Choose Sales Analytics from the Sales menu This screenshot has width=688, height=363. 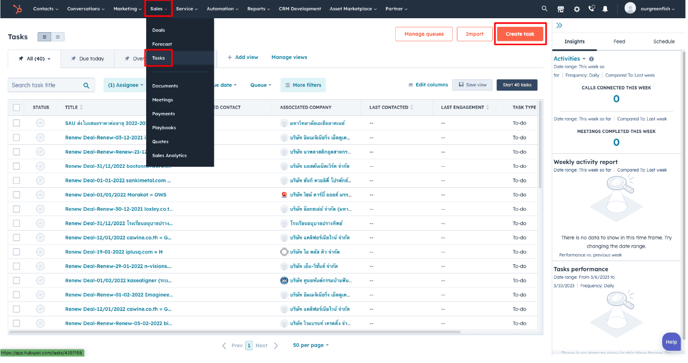click(170, 156)
